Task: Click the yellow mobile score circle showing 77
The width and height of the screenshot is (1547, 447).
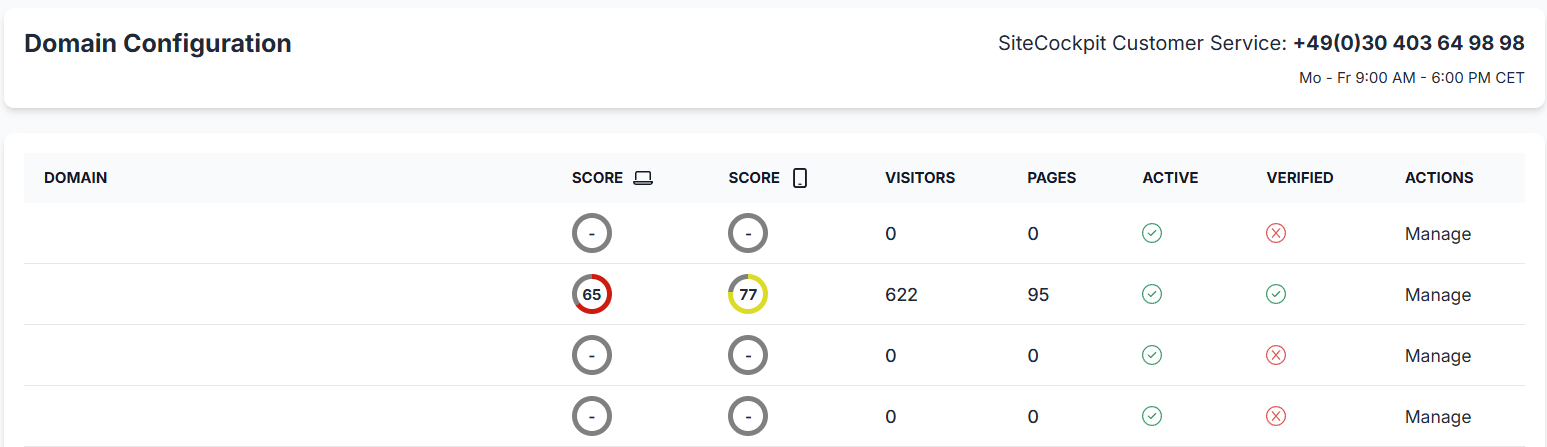Action: coord(748,294)
